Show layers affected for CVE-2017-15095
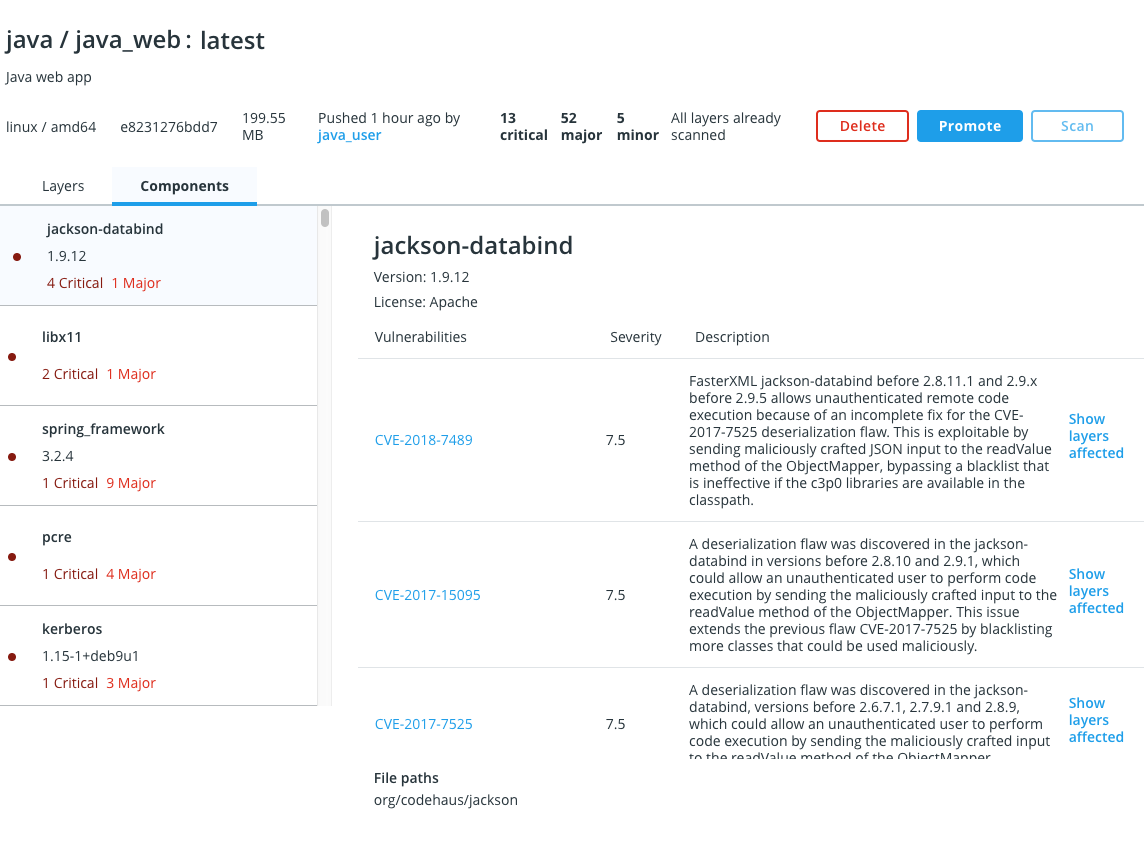Image resolution: width=1144 pixels, height=842 pixels. [1096, 591]
